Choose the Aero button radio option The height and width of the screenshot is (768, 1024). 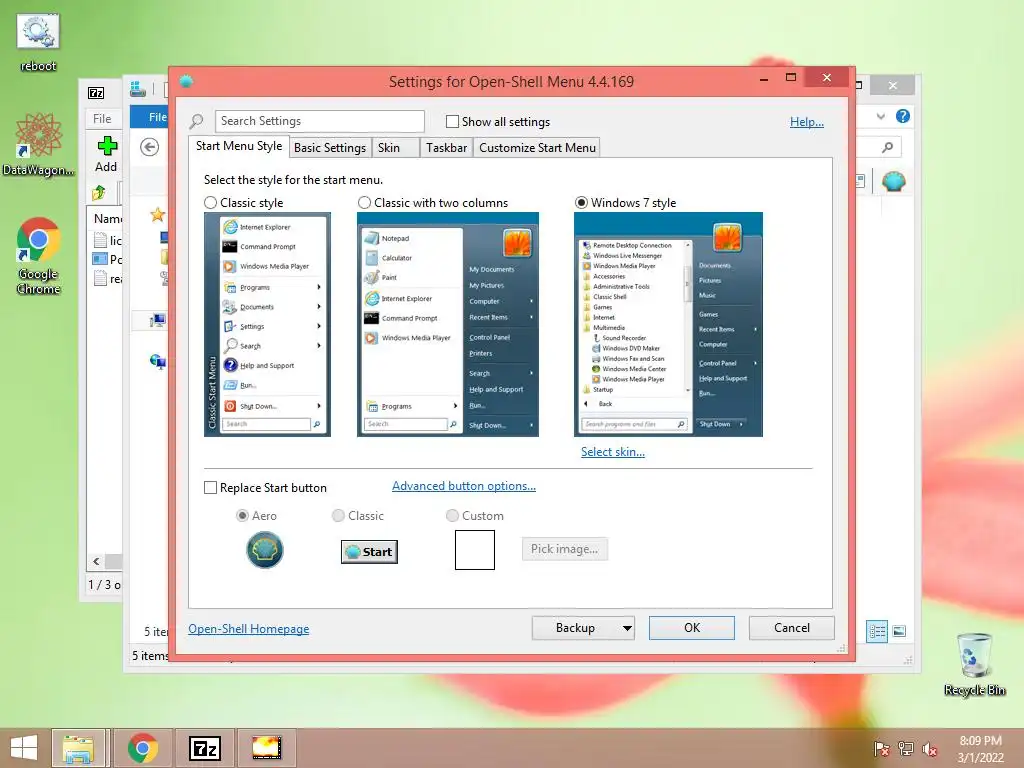tap(242, 516)
